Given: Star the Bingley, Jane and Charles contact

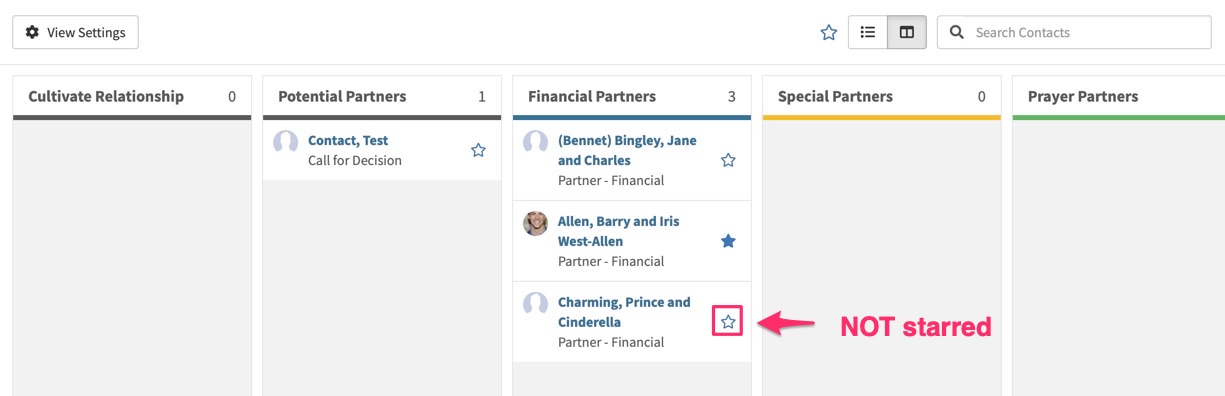Looking at the screenshot, I should pos(728,160).
